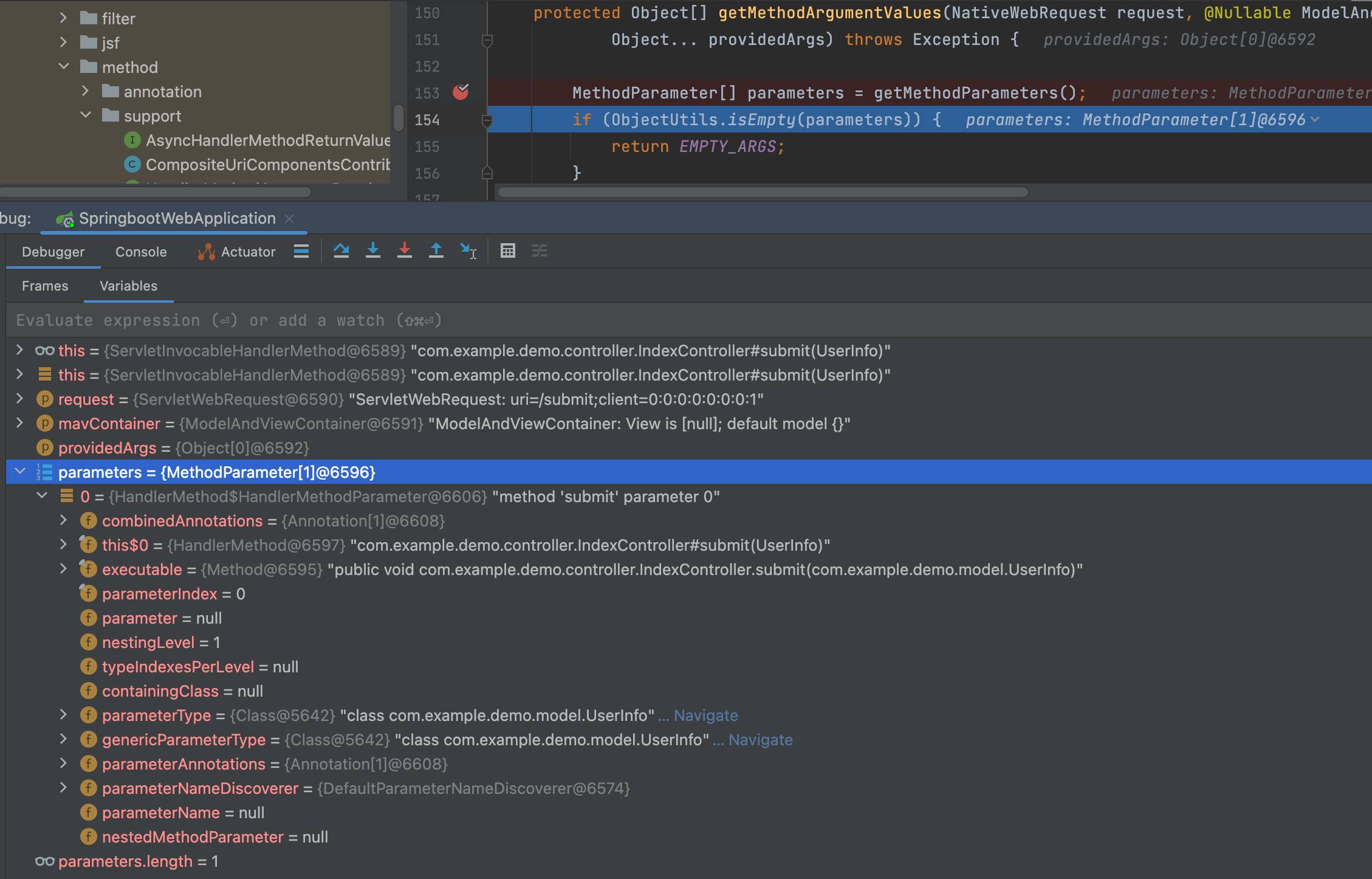Expand the filter folder in project tree

point(64,18)
